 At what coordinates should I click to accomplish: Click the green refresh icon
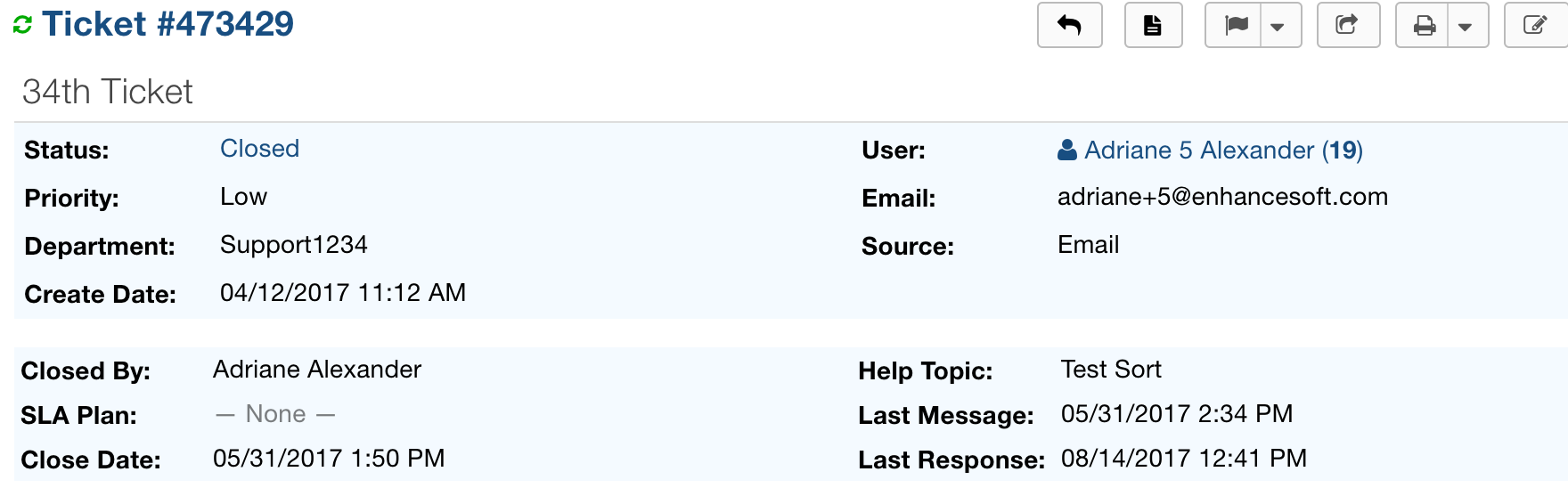23,25
